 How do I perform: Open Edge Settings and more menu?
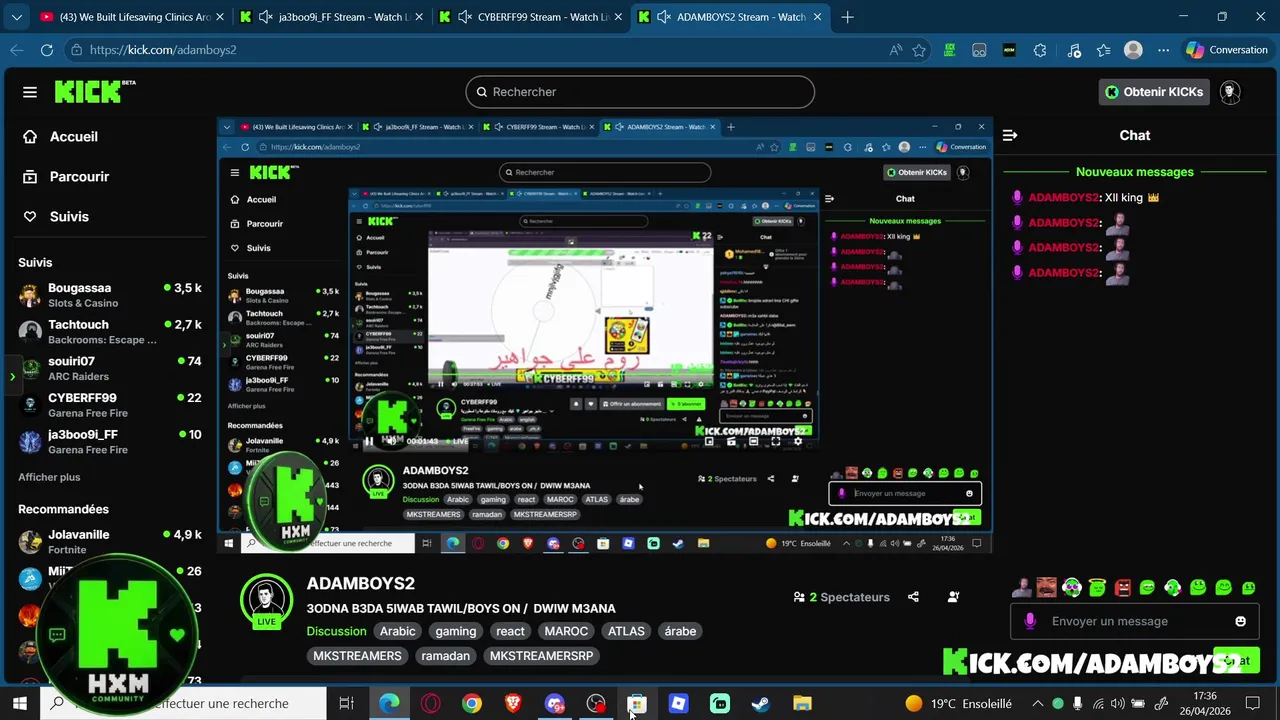tap(1163, 50)
